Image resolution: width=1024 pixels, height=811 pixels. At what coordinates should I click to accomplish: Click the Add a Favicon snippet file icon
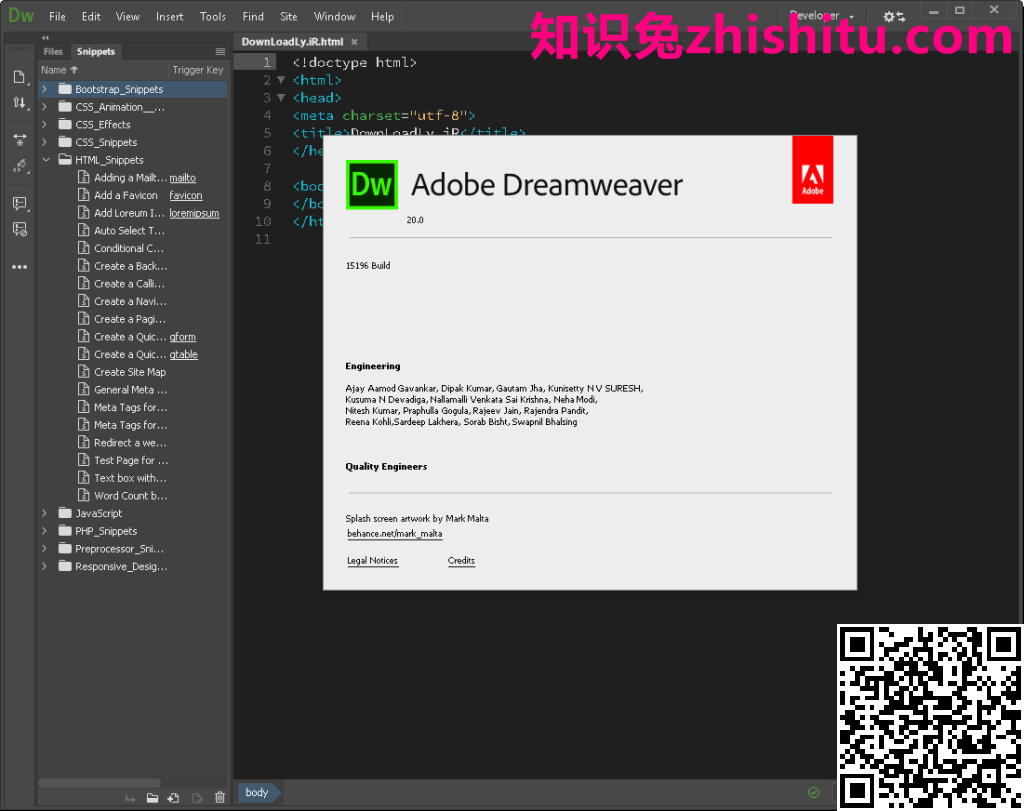pos(84,195)
